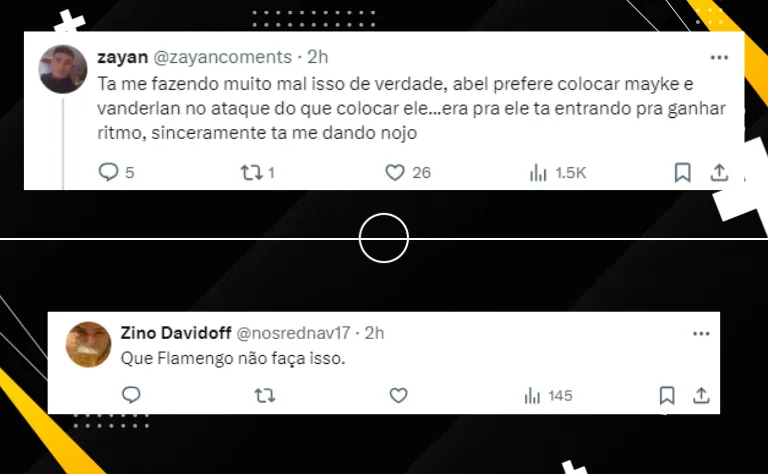768x474 pixels.
Task: Open more options on zayan's tweet
Action: click(719, 57)
